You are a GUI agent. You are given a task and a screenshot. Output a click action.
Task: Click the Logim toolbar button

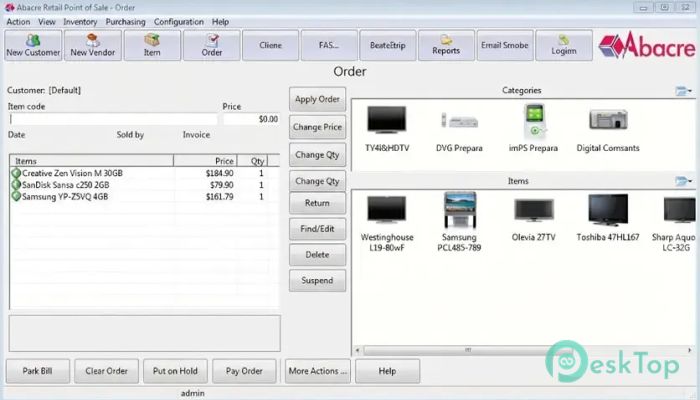pyautogui.click(x=564, y=45)
